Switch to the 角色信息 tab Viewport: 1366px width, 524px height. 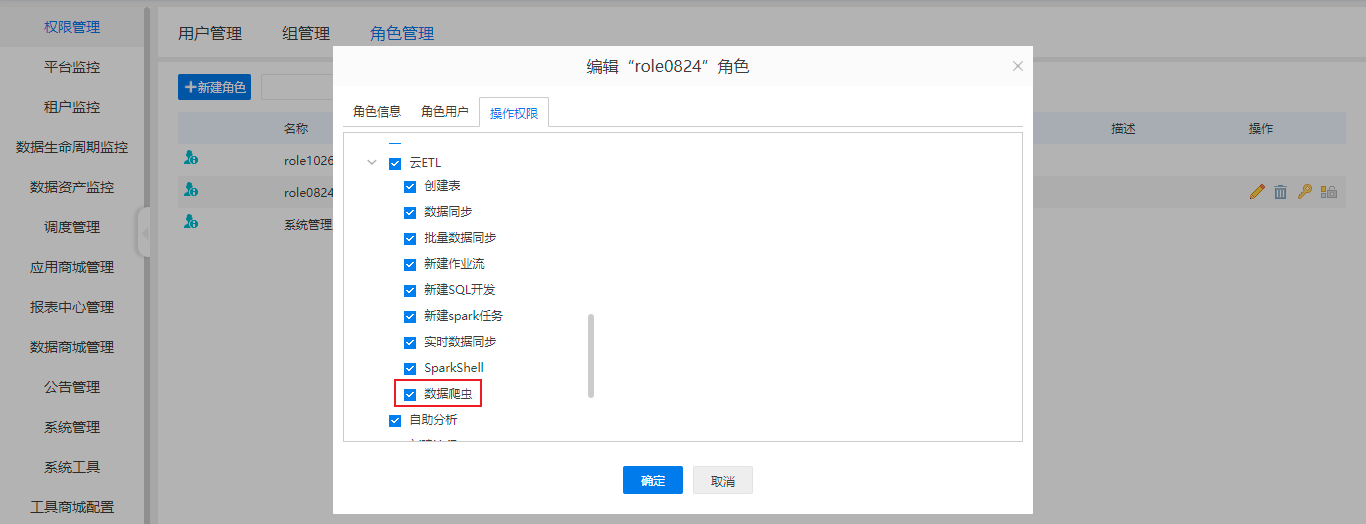(x=376, y=112)
